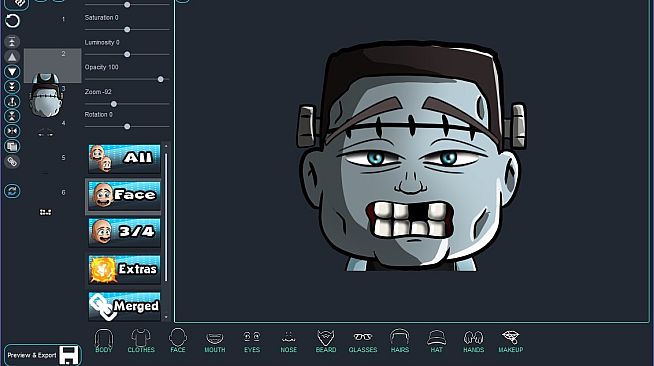Open the HAT category
The height and width of the screenshot is (366, 654).
click(x=436, y=341)
